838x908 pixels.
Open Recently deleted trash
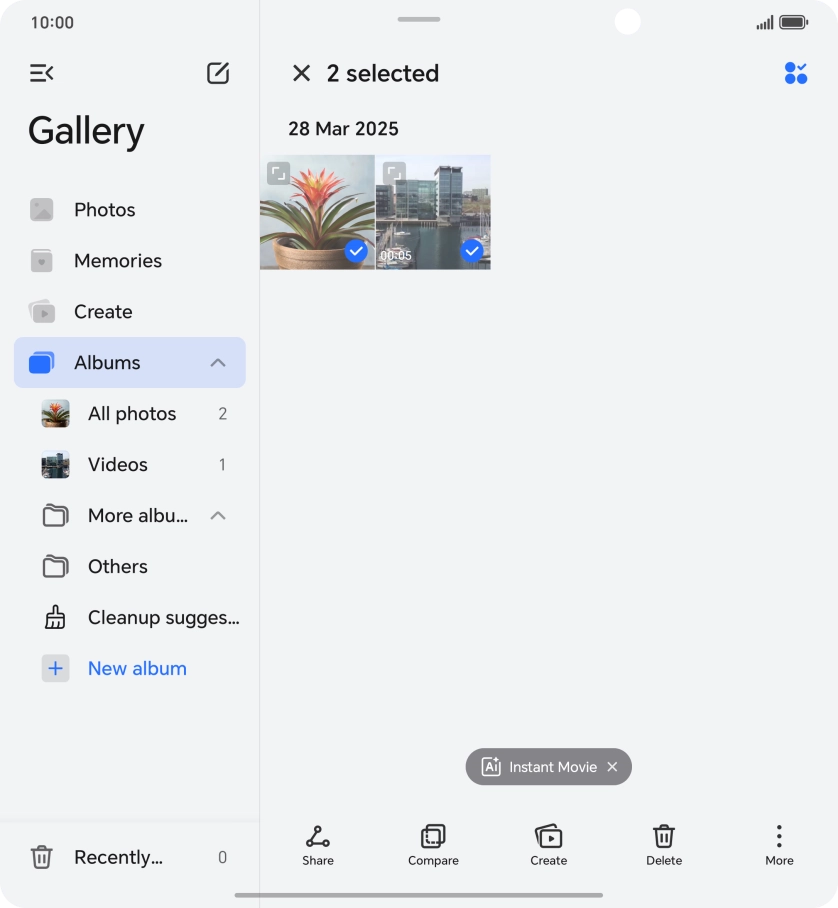pos(118,857)
